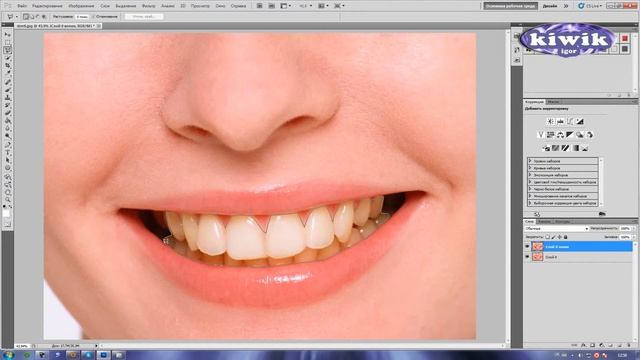Switch to the Маски tab
This screenshot has height=360, width=640.
point(553,102)
